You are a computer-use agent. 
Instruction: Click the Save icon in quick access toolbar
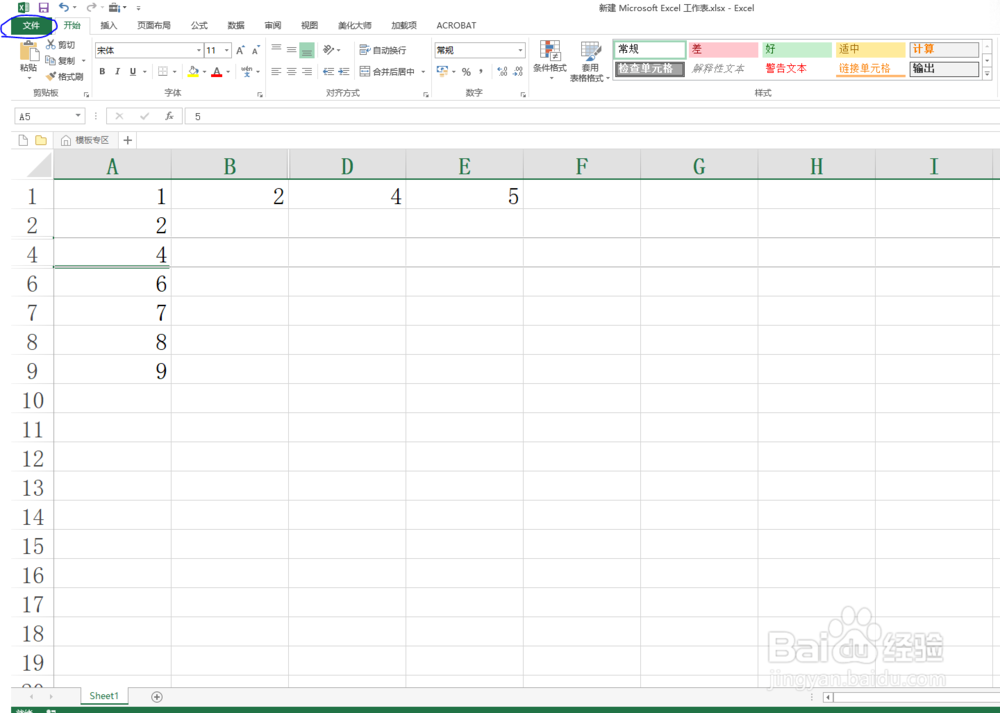tap(43, 8)
